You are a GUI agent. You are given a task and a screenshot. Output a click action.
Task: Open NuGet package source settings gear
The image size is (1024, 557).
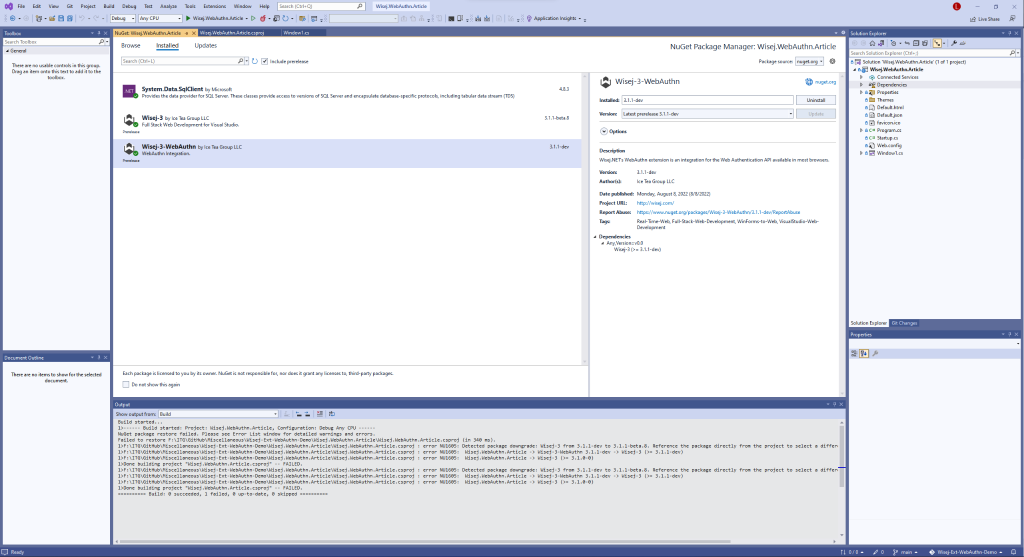click(832, 61)
